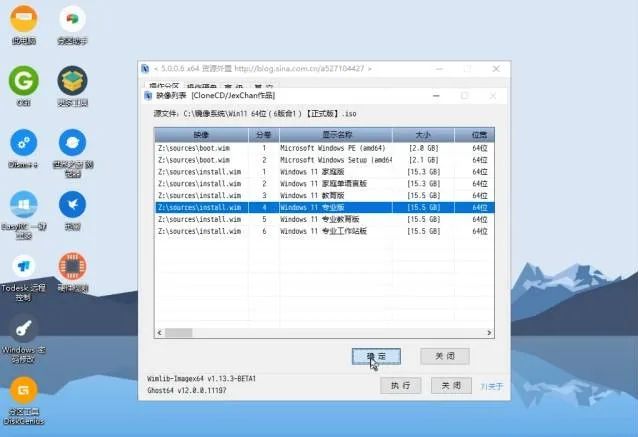Viewport: 638px width, 437px height.
Task: Sort by the 大小 column header
Action: pyautogui.click(x=423, y=135)
